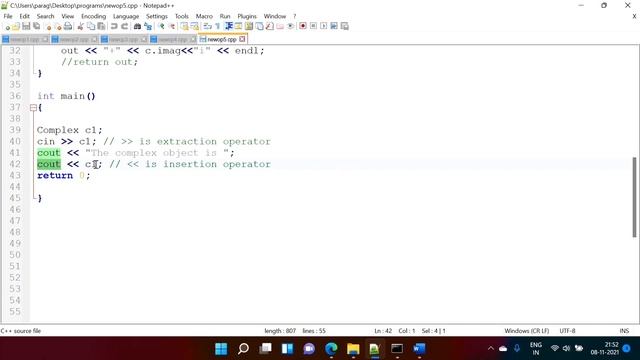Click the Save All toolbar icon
640x360 pixels.
(x=36, y=26)
